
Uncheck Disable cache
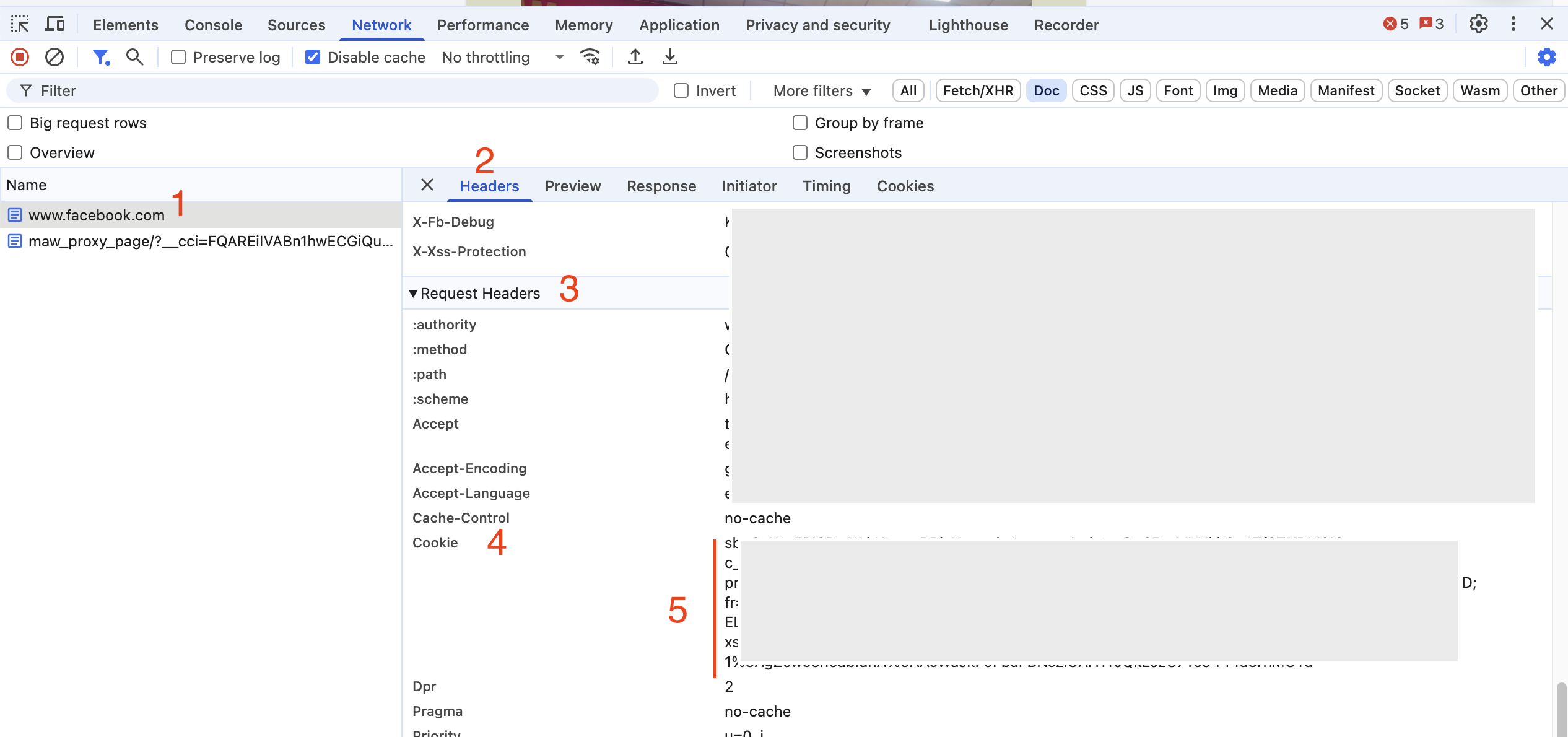pyautogui.click(x=313, y=57)
